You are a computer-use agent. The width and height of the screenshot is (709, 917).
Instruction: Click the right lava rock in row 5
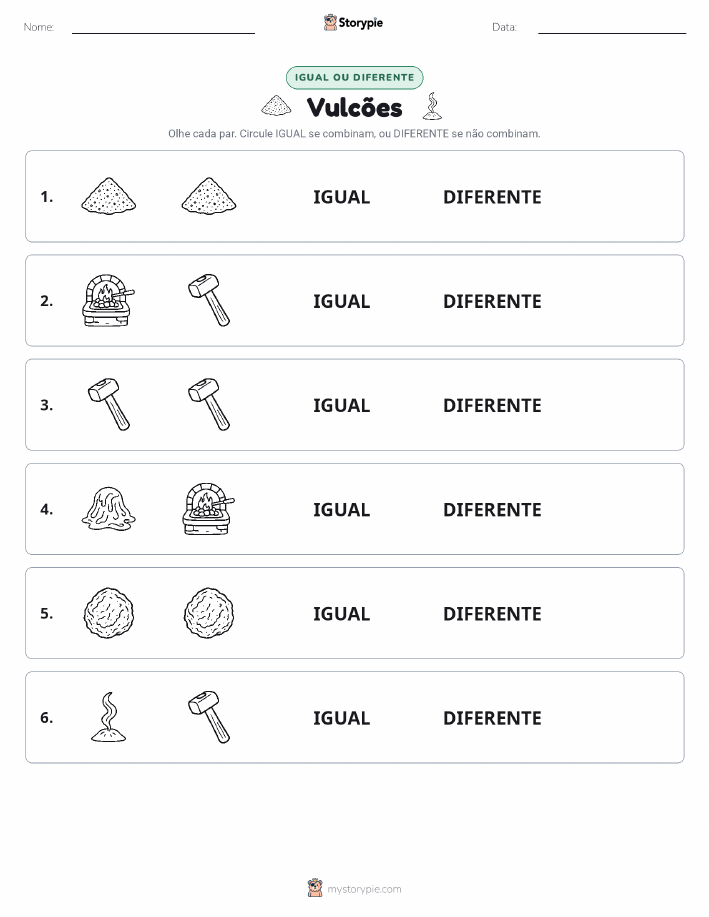tap(209, 613)
